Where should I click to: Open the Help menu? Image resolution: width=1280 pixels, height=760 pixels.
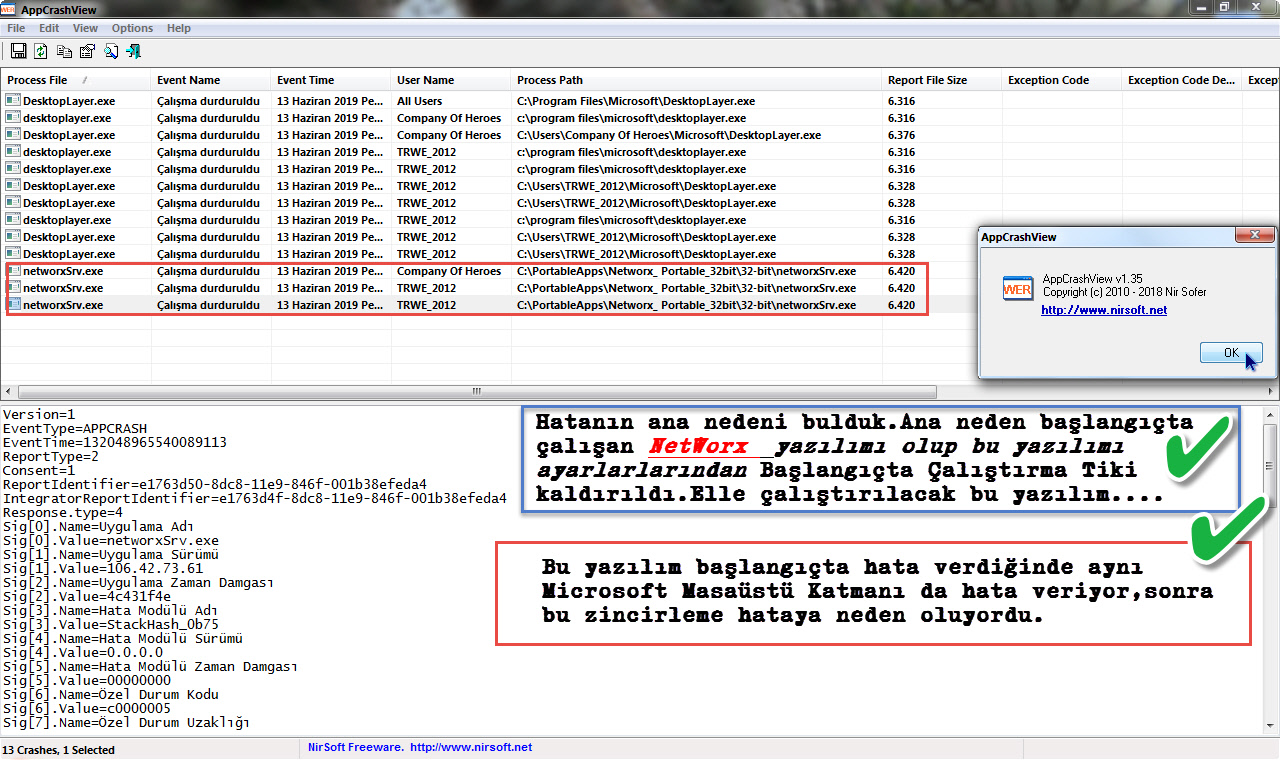pyautogui.click(x=179, y=28)
